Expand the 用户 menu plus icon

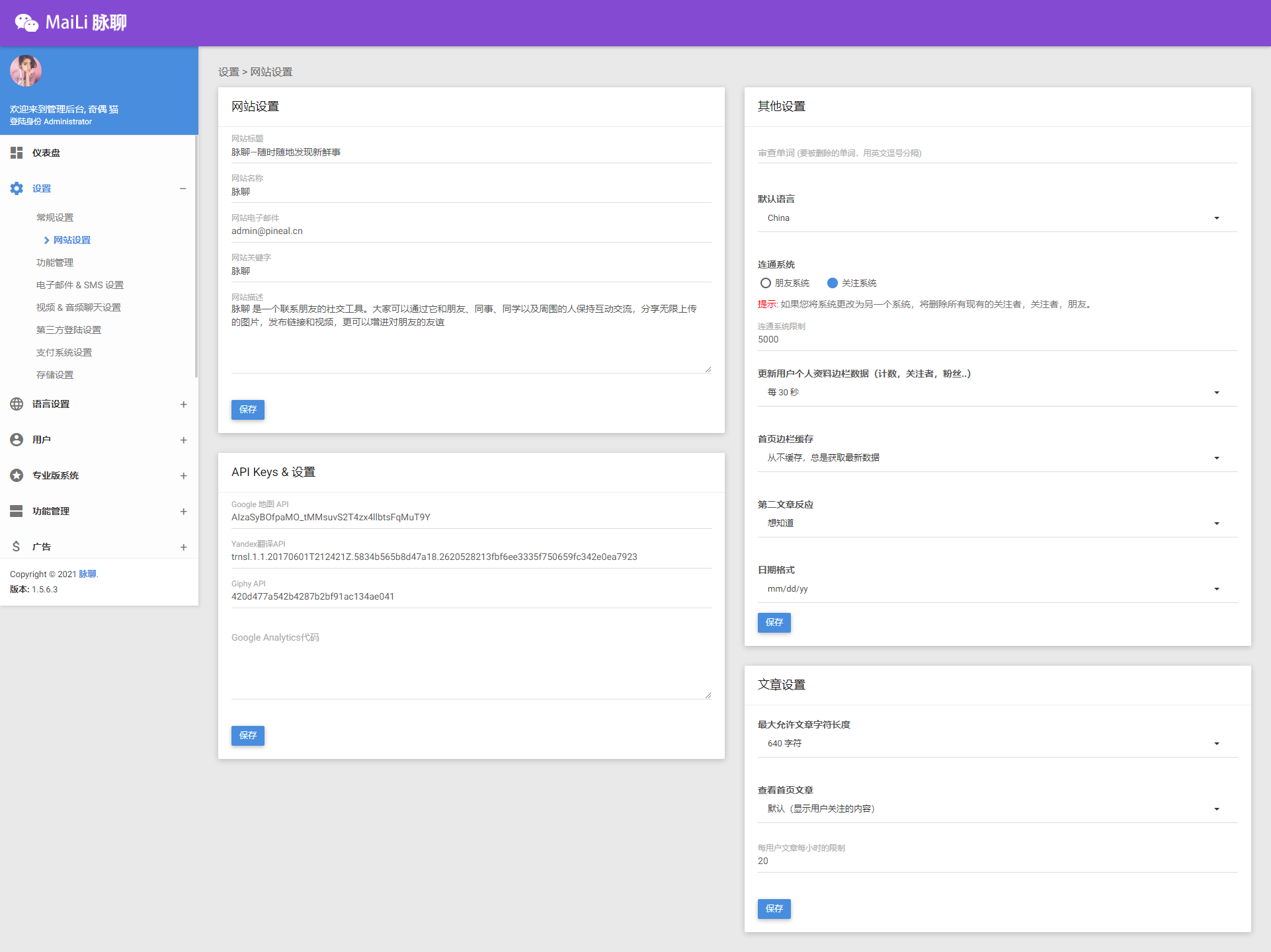coord(184,440)
